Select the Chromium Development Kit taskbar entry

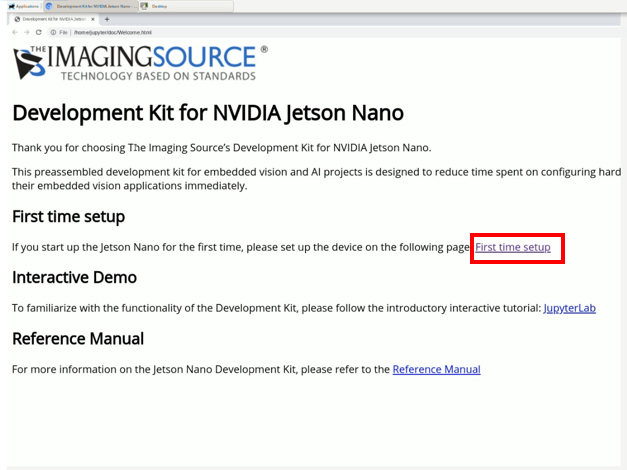point(90,6)
